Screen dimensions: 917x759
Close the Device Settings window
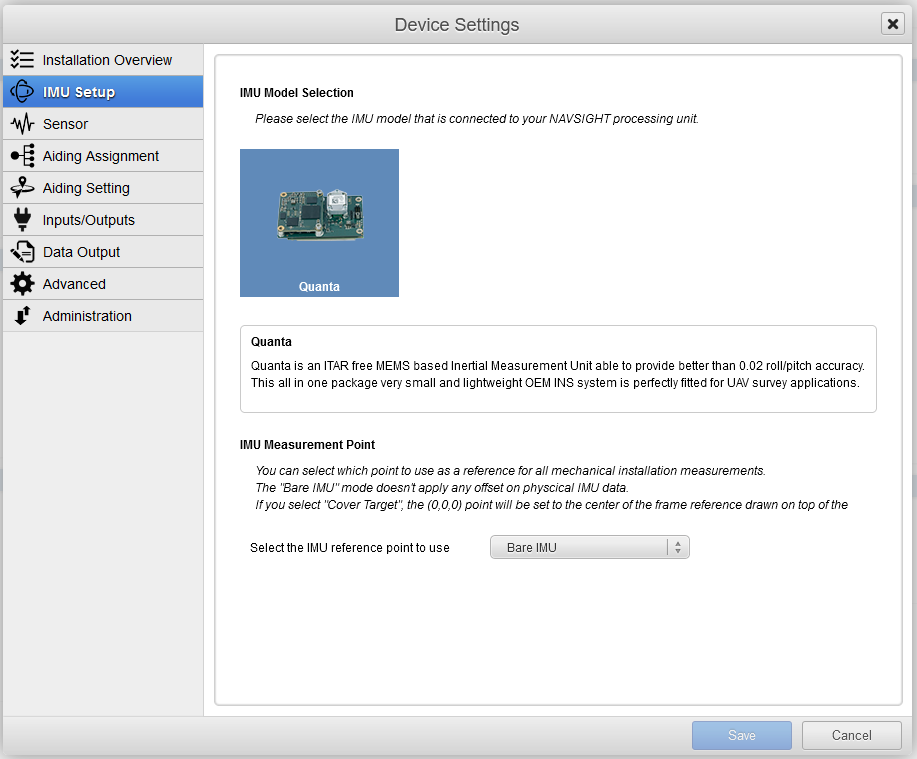(892, 24)
